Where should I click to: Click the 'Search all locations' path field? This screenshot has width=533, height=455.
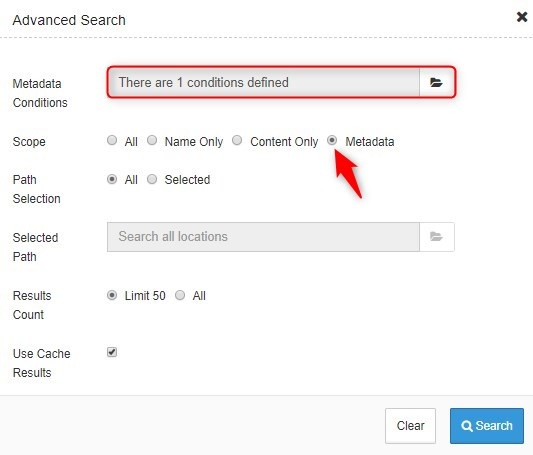263,237
